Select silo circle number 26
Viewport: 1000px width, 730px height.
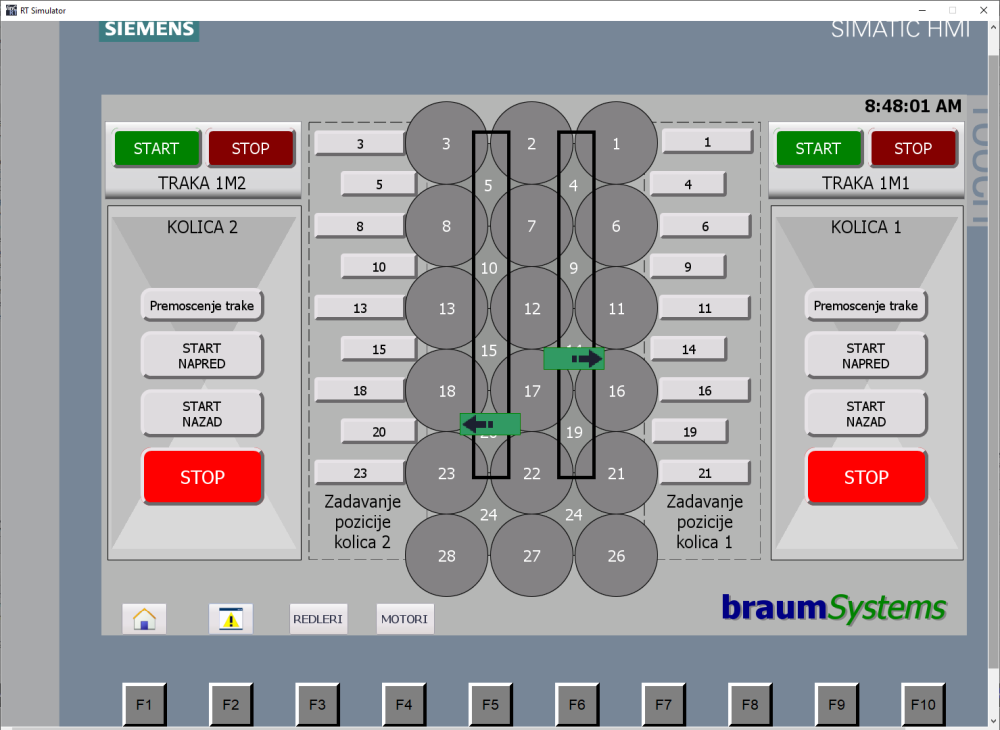pyautogui.click(x=616, y=556)
